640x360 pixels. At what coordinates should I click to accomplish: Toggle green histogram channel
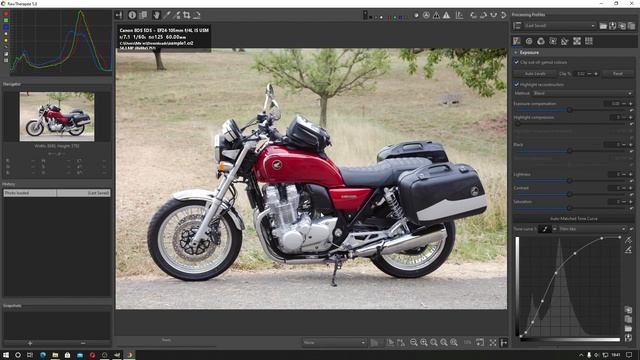coord(6,20)
